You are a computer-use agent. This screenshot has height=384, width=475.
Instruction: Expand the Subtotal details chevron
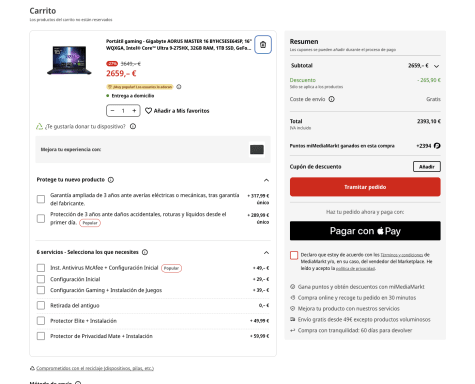click(436, 66)
